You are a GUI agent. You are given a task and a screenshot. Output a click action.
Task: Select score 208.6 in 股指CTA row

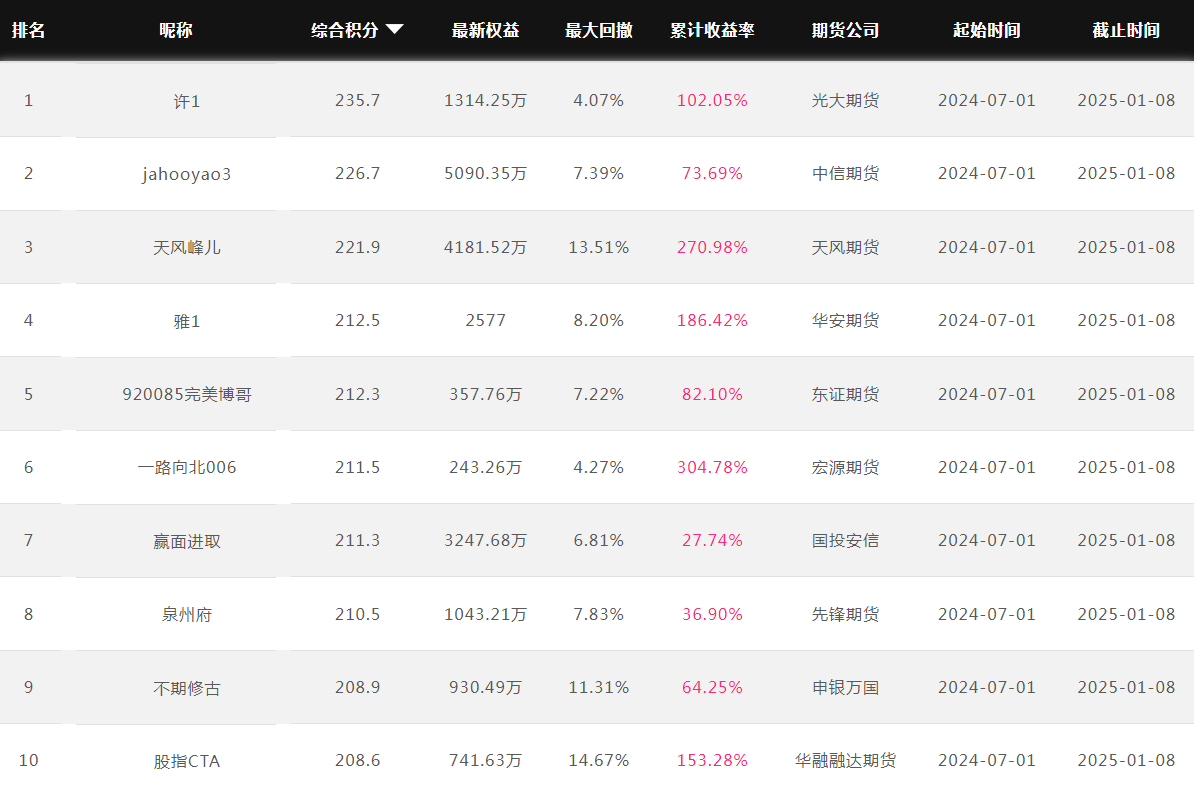pos(357,761)
